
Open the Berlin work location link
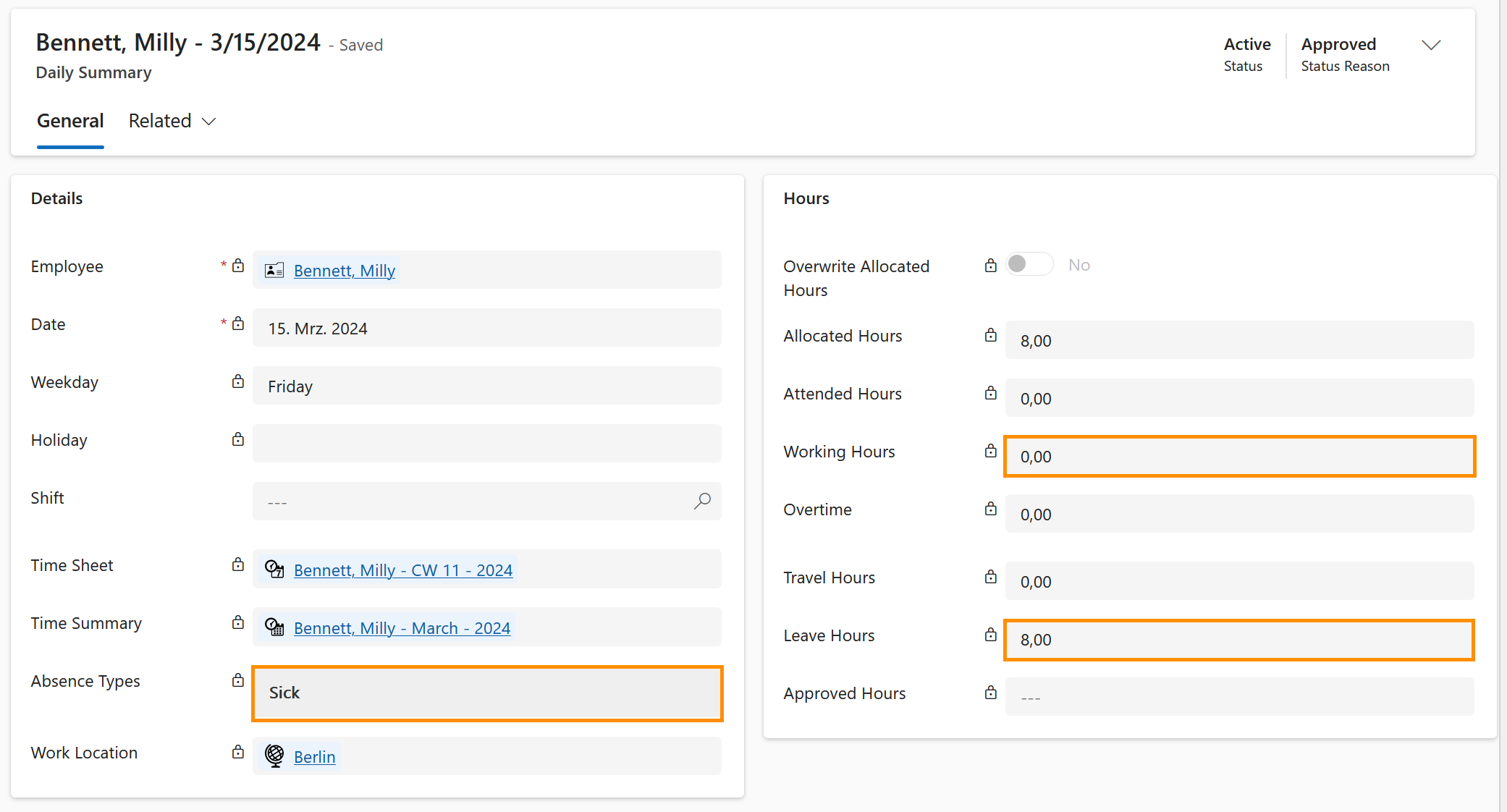(x=315, y=757)
